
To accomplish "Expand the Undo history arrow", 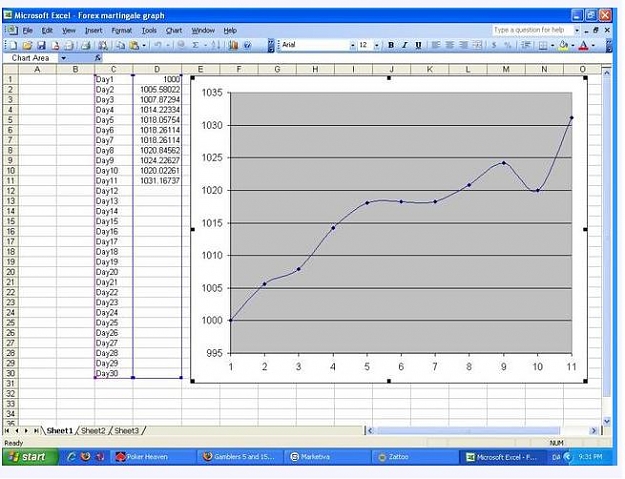I will (168, 46).
